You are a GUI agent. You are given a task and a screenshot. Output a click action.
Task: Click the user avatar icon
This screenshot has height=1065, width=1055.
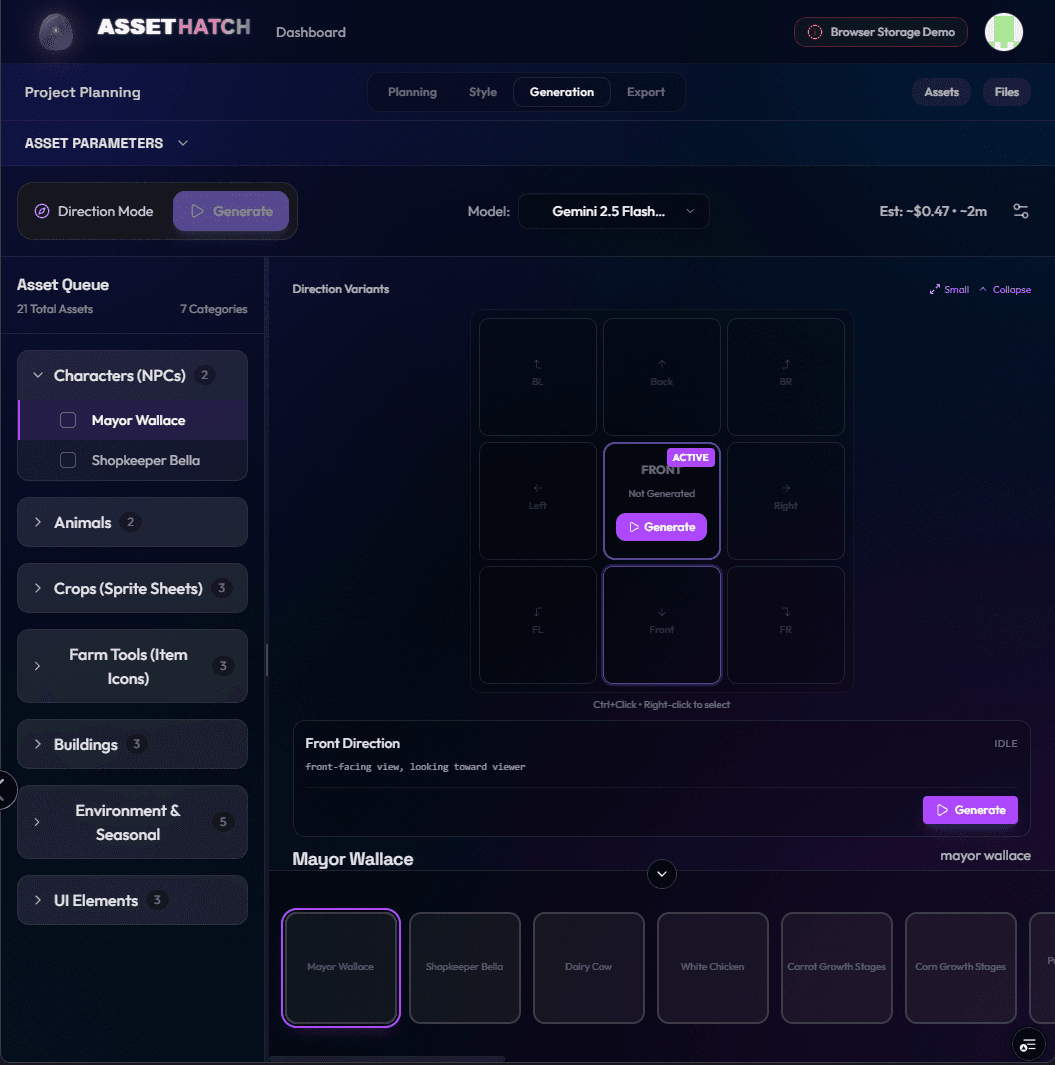(1003, 32)
